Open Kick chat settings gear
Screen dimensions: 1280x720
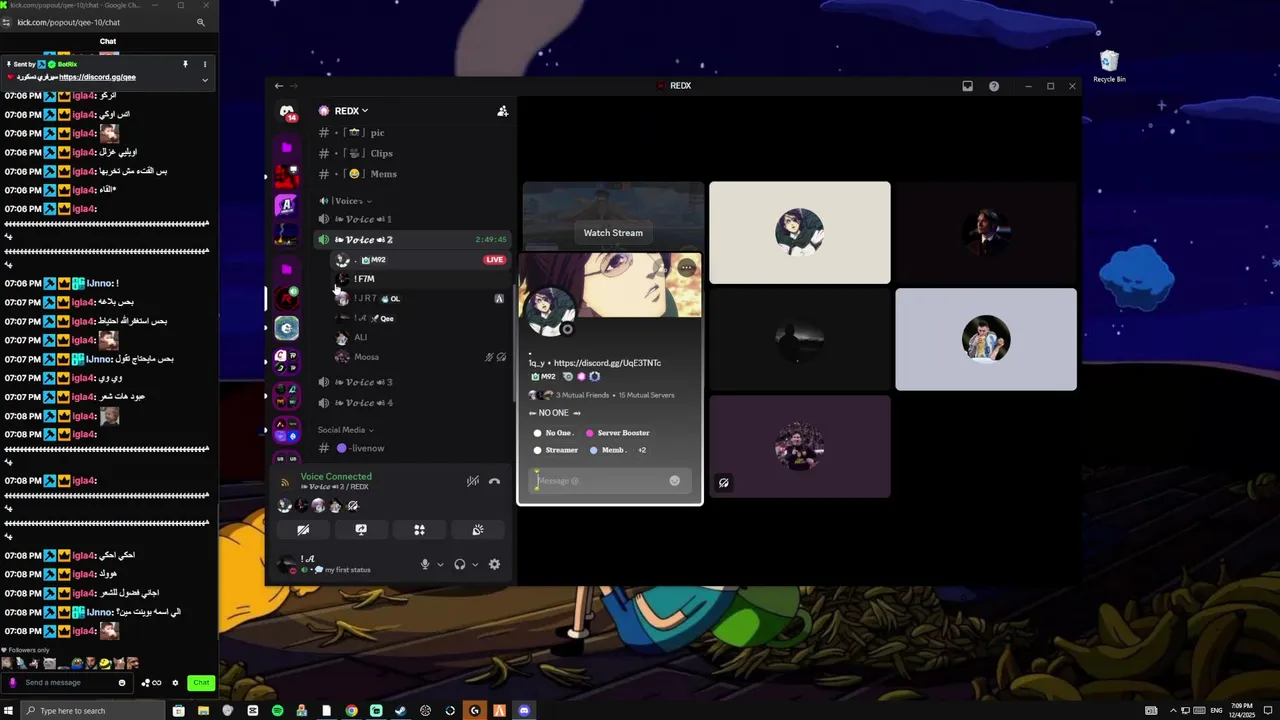(x=175, y=683)
